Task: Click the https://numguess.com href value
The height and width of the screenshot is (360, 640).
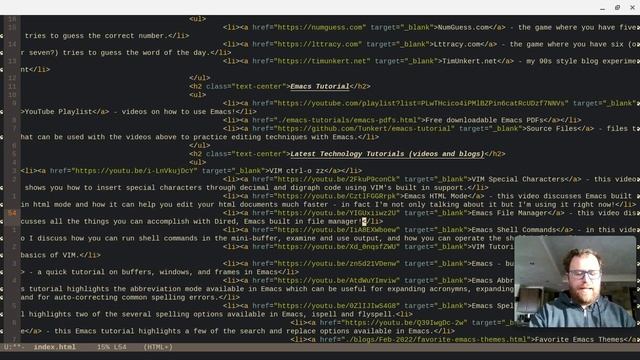Action: (320, 27)
